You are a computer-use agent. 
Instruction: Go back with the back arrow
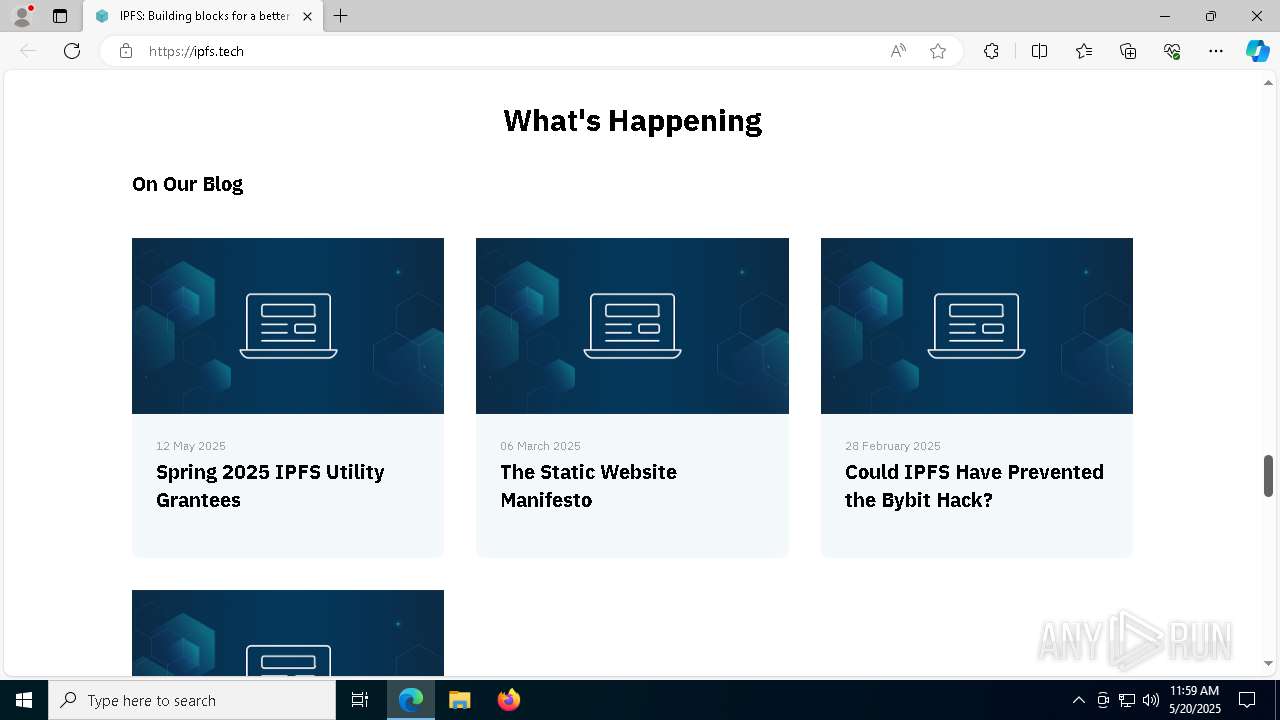pos(28,51)
